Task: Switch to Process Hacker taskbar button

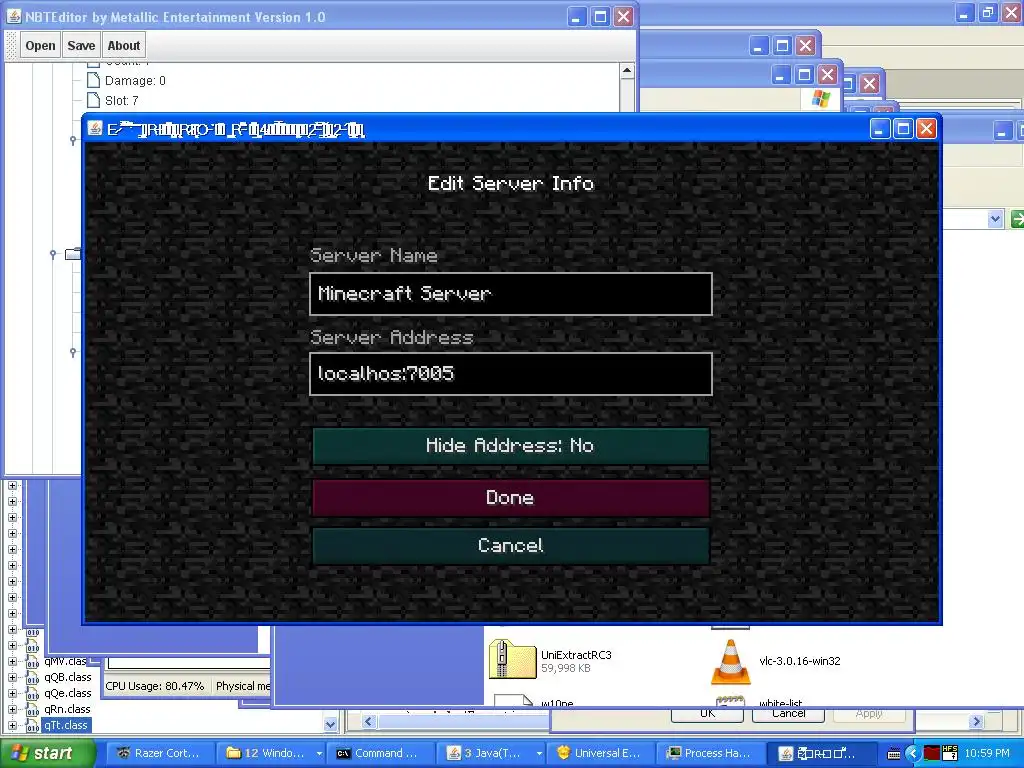Action: (712, 753)
